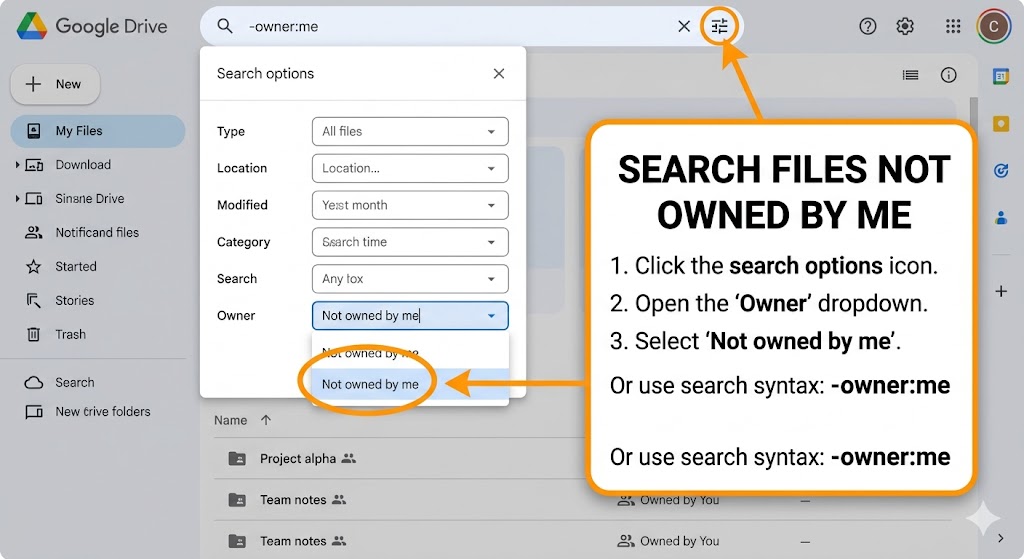Screen dimensions: 1024x559
Task: Open Download in the sidebar
Action: (x=83, y=165)
